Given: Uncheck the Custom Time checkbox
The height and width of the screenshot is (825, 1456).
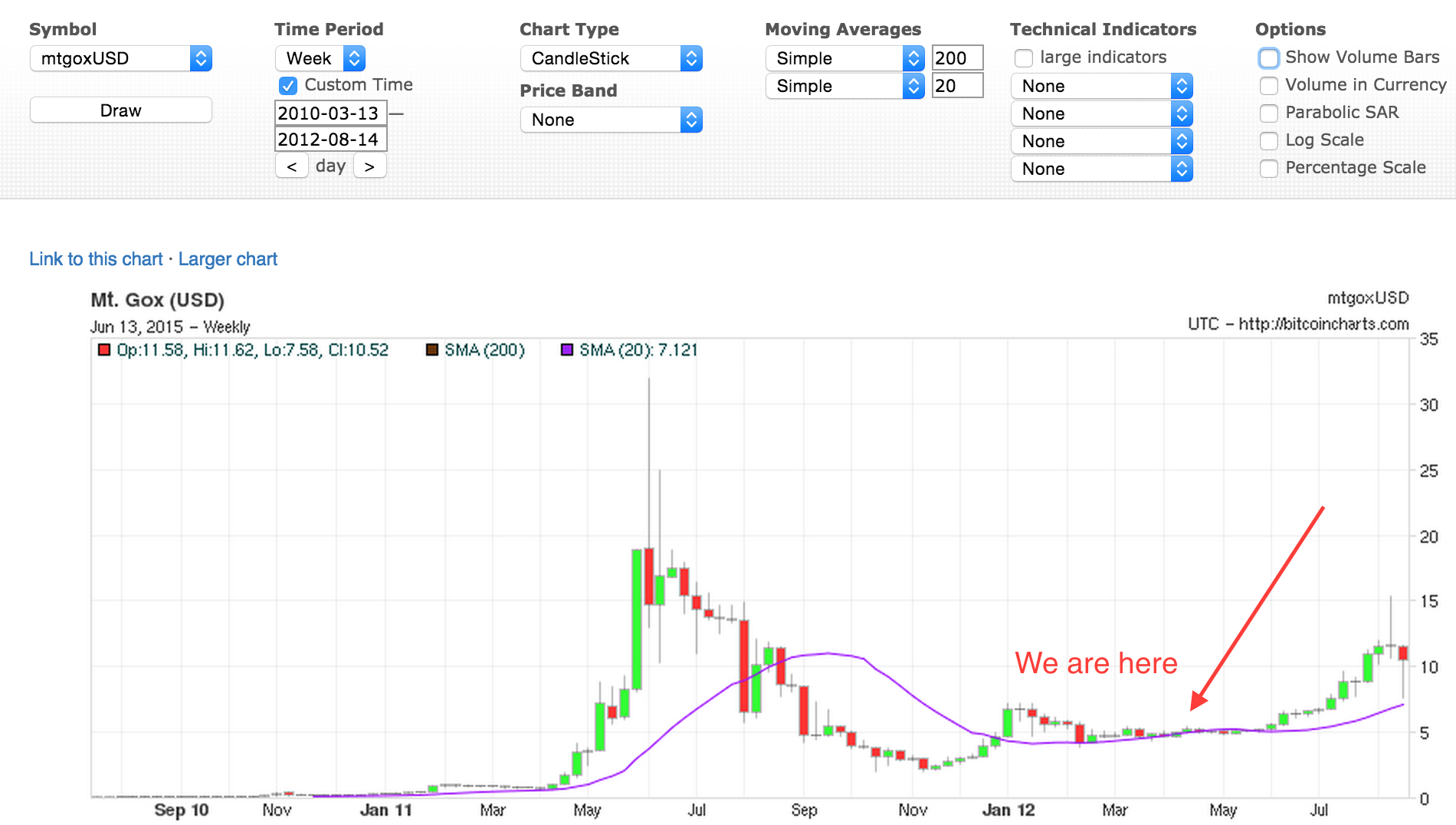Looking at the screenshot, I should click(288, 85).
